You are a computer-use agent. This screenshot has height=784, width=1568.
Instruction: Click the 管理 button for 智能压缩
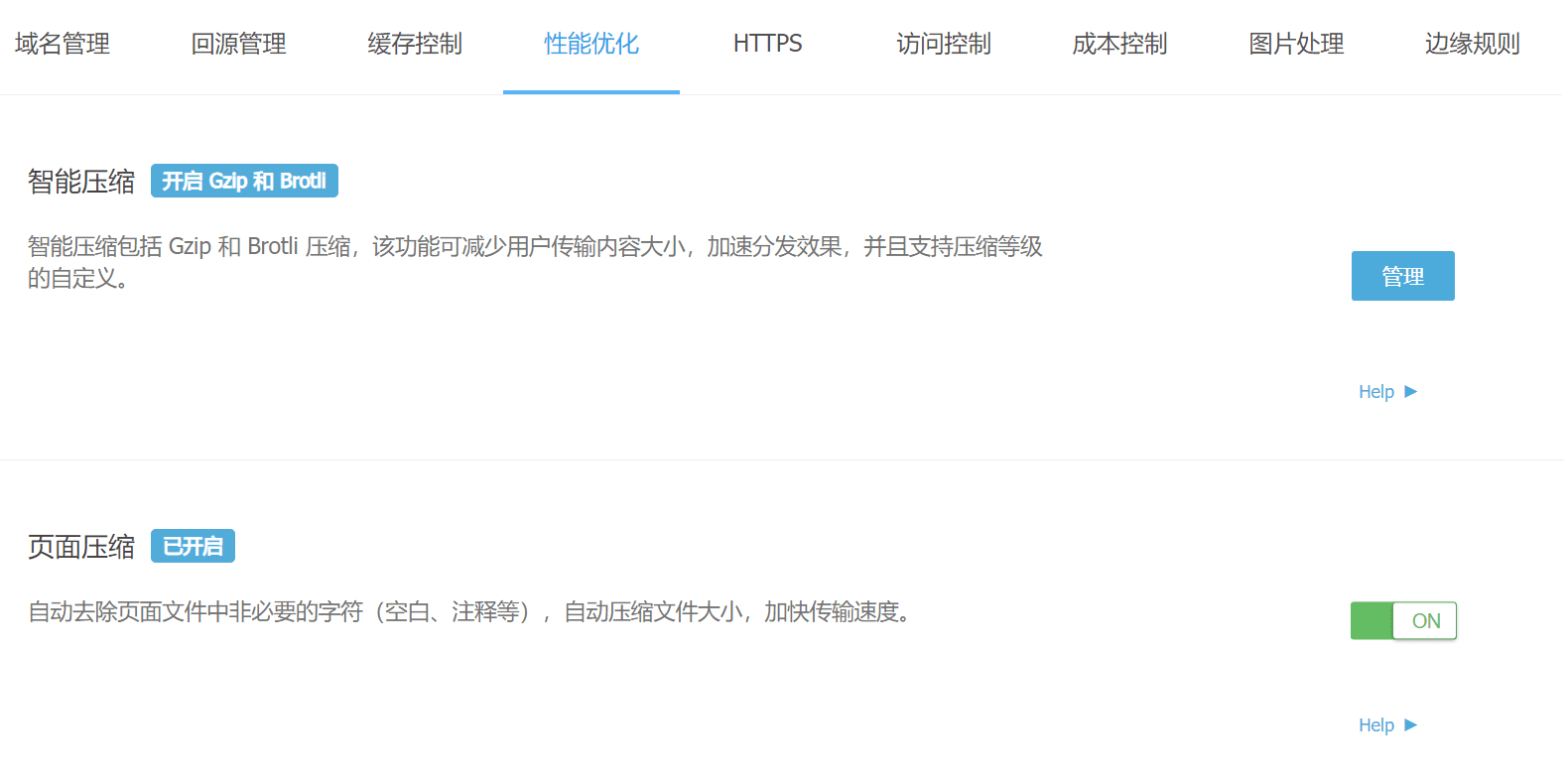(x=1402, y=276)
